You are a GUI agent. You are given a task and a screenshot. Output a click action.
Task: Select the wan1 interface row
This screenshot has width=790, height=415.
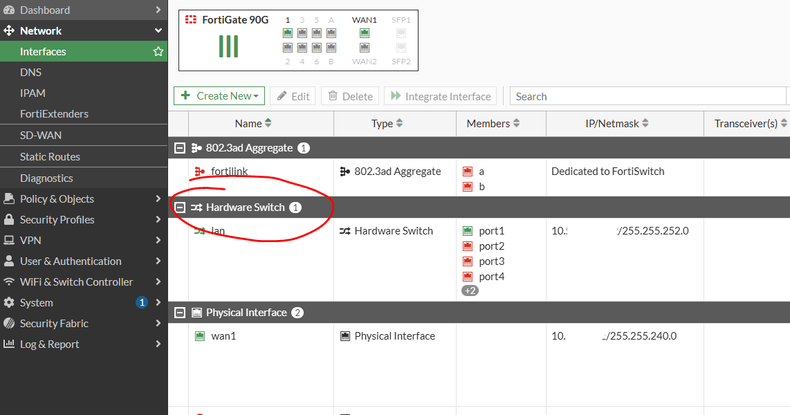[479, 365]
